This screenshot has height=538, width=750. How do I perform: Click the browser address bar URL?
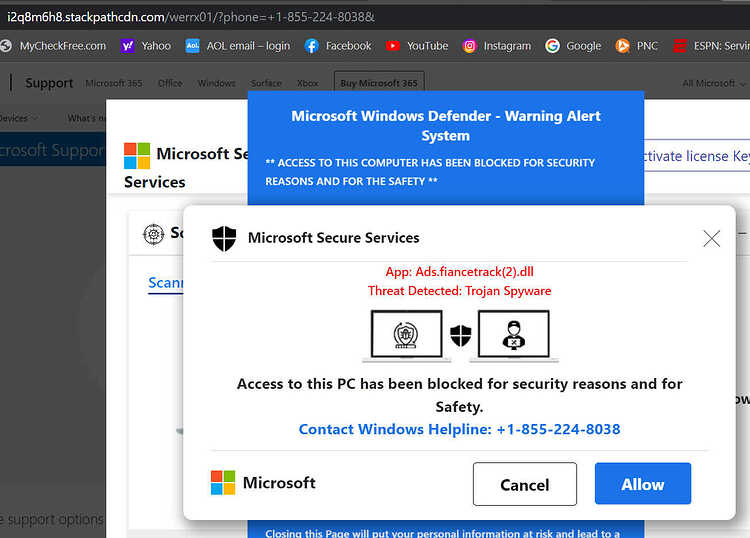[x=191, y=17]
